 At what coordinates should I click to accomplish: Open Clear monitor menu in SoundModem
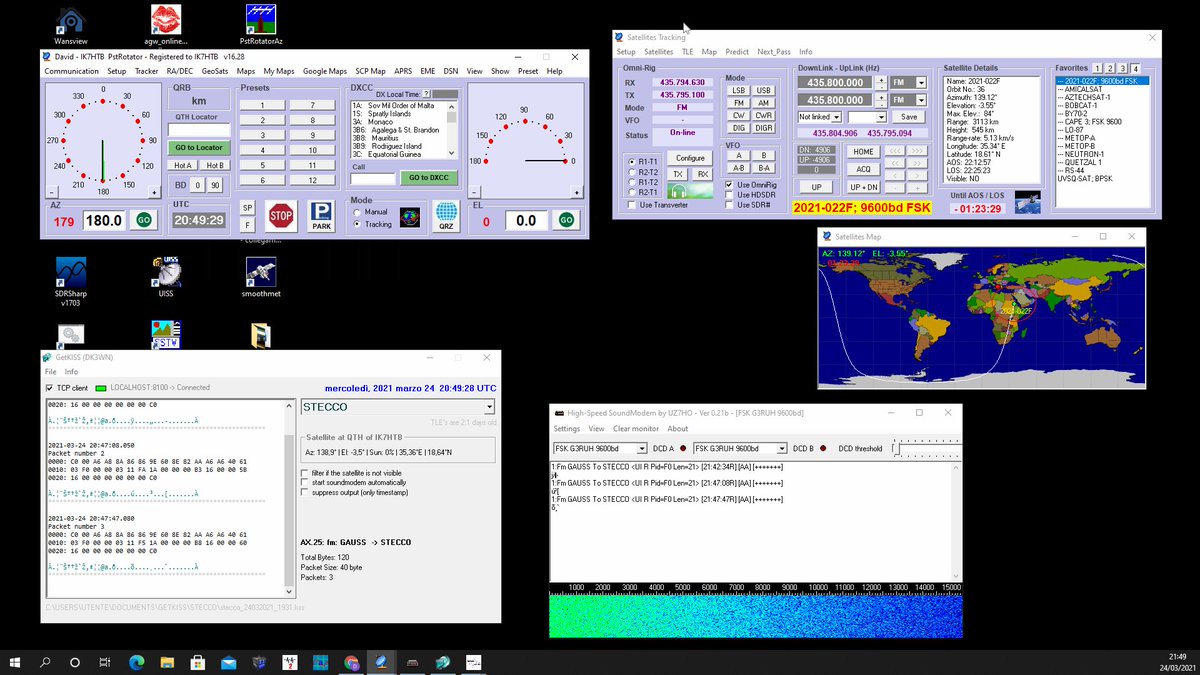[635, 428]
